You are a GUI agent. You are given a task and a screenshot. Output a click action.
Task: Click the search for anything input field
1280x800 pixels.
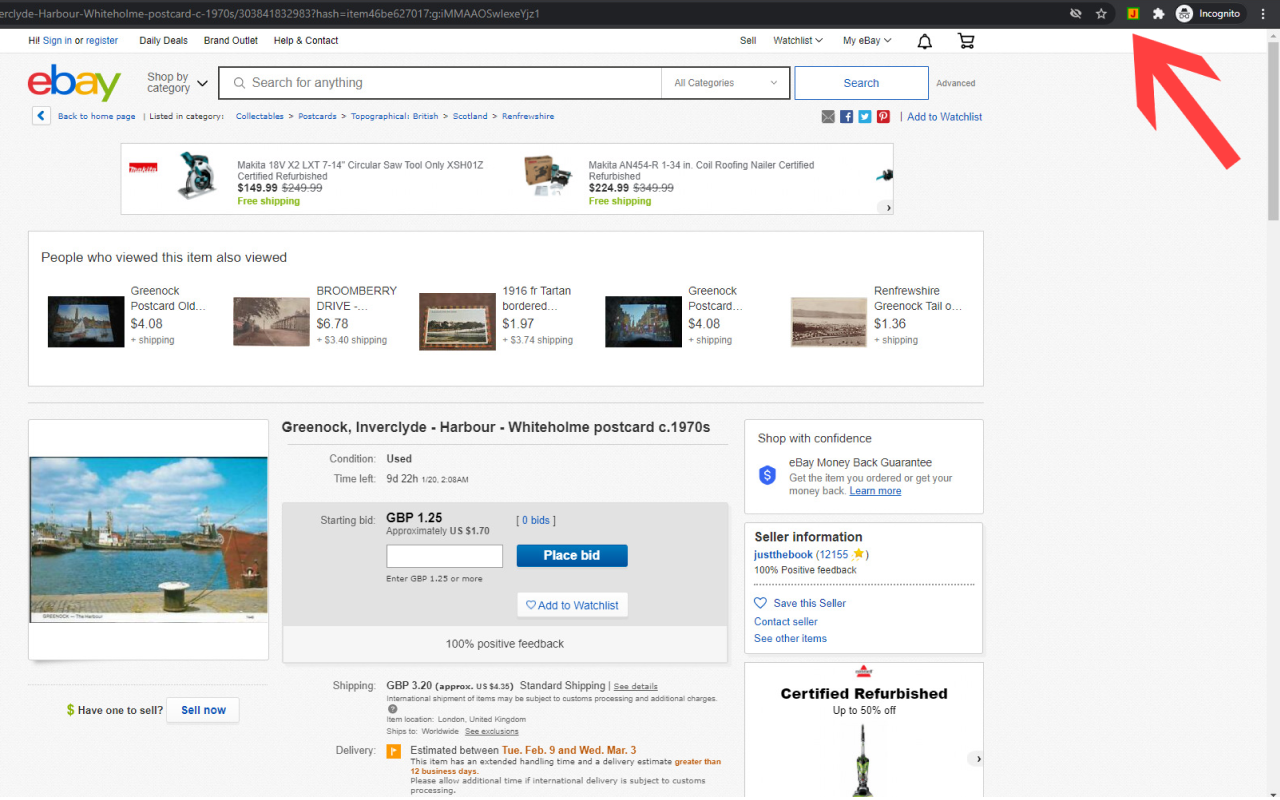coord(440,83)
